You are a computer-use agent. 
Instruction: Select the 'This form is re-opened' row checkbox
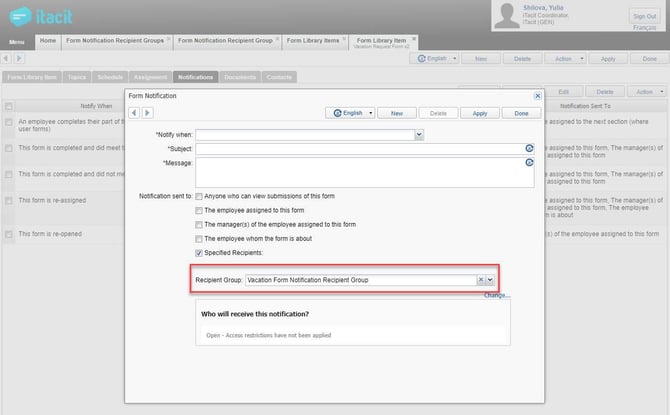click(9, 234)
